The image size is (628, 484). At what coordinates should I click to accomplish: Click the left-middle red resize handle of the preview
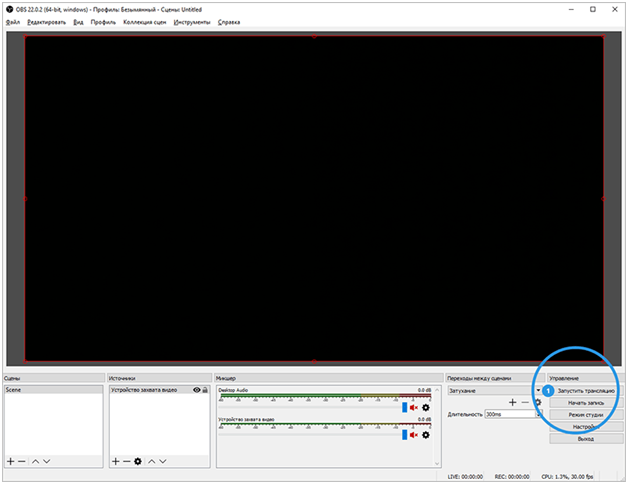click(x=25, y=199)
